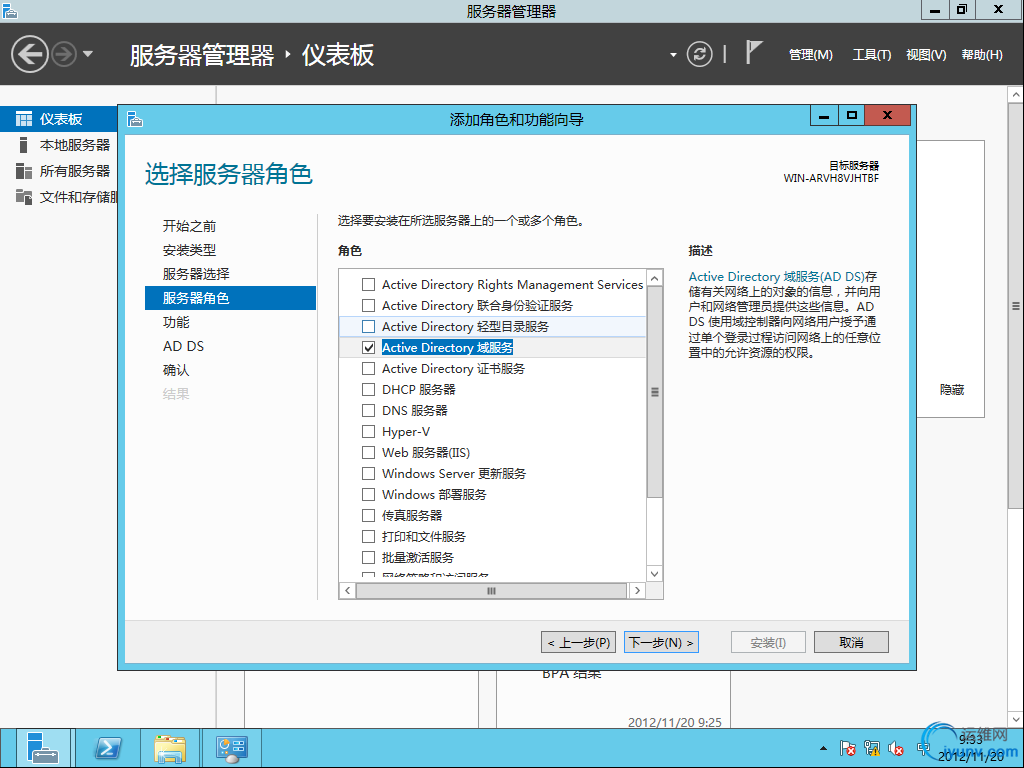This screenshot has height=768, width=1024.
Task: Check Windows Server 更新服务 role
Action: coord(368,473)
